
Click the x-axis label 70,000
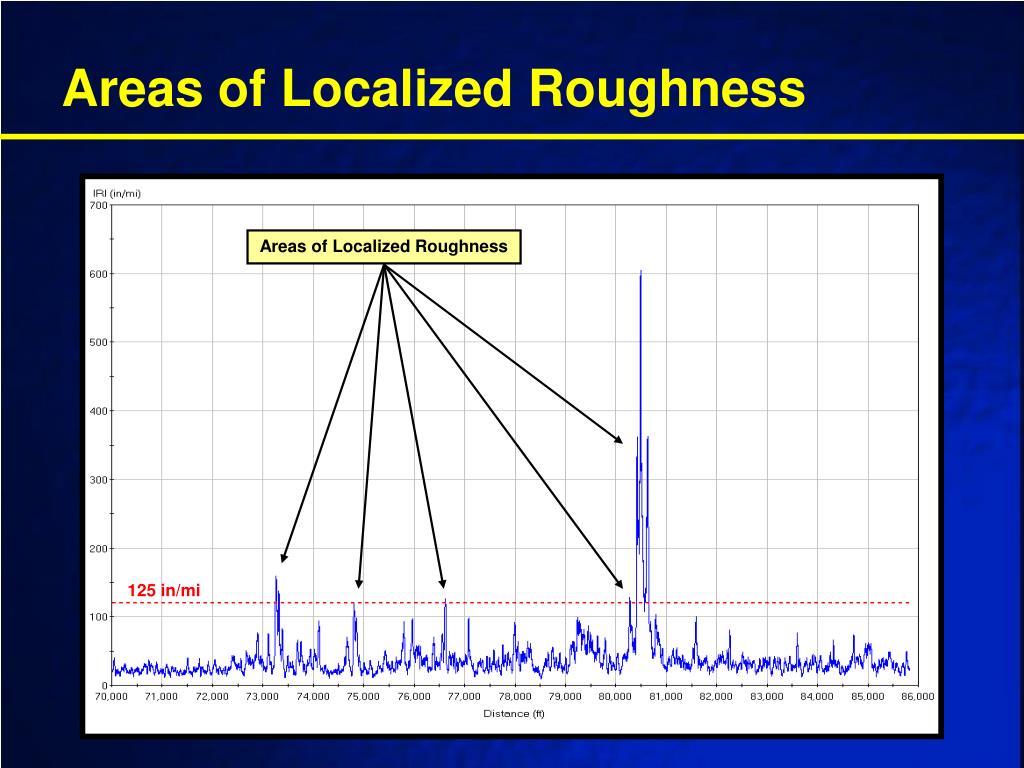111,697
